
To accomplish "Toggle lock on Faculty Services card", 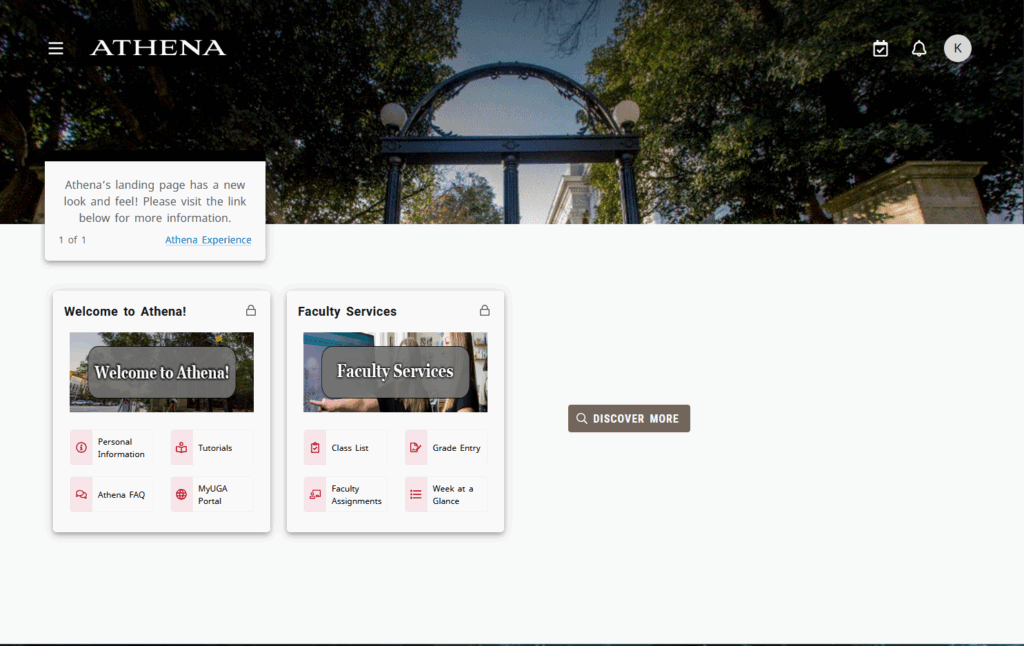I will pos(485,311).
